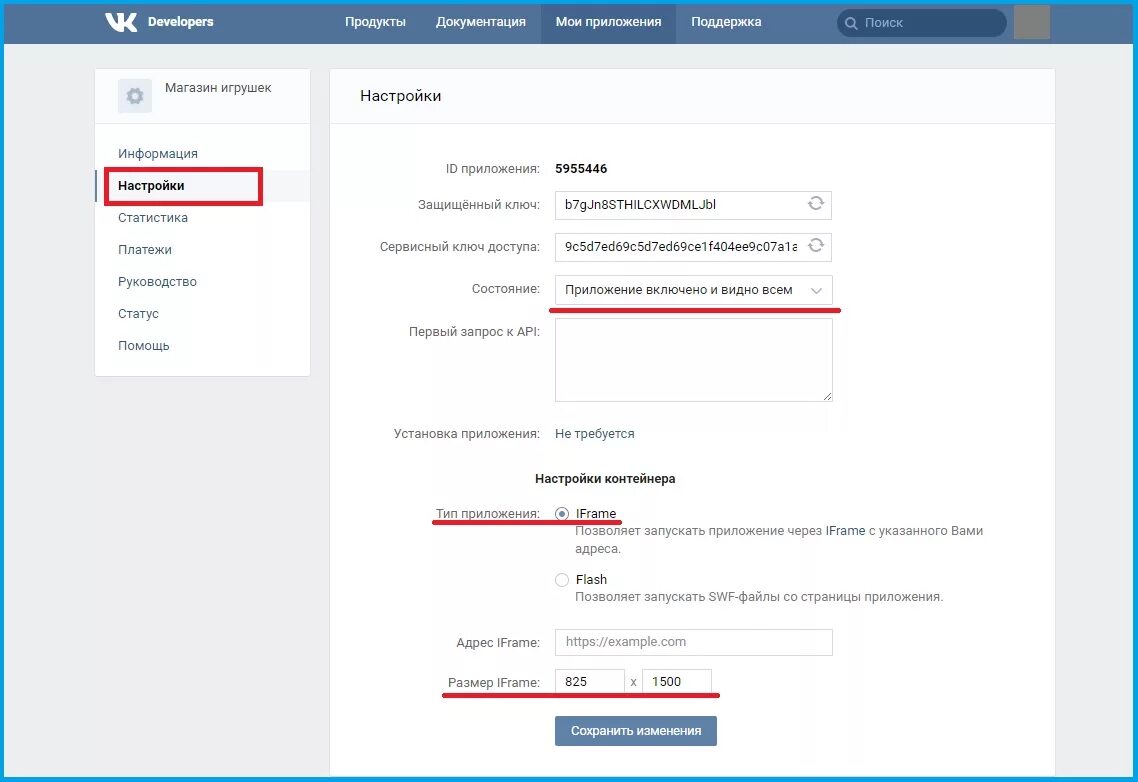Select the Flash application type

point(562,579)
